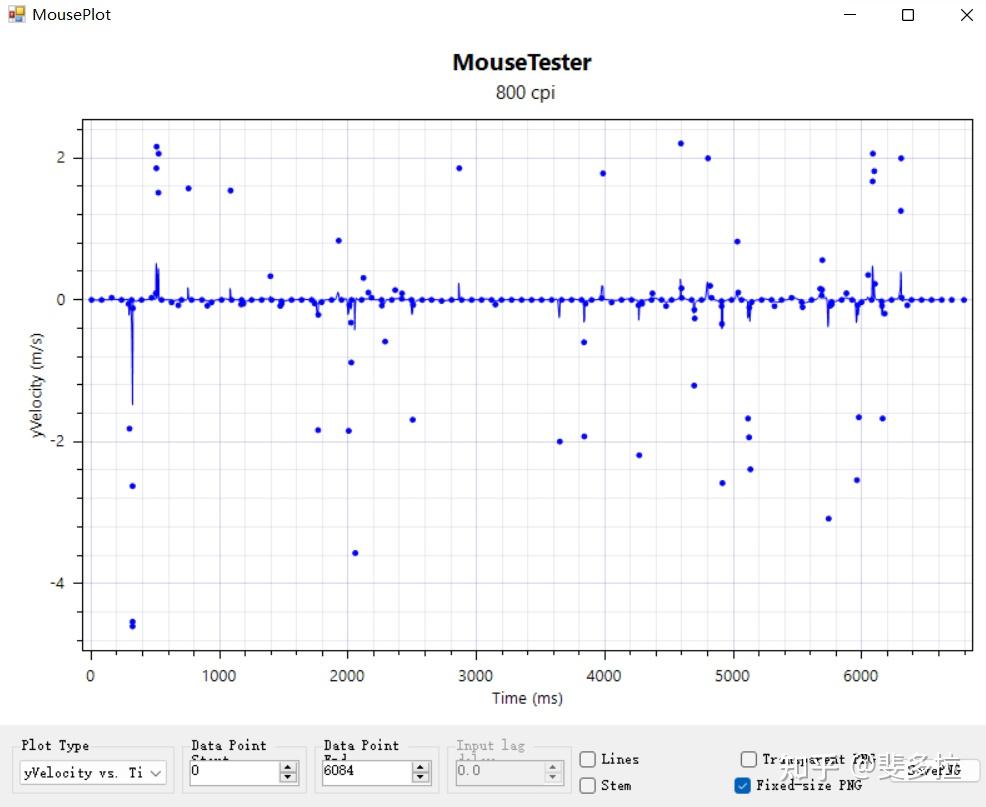The image size is (986, 807).
Task: Click the MousePlot app icon in title bar
Action: click(16, 14)
